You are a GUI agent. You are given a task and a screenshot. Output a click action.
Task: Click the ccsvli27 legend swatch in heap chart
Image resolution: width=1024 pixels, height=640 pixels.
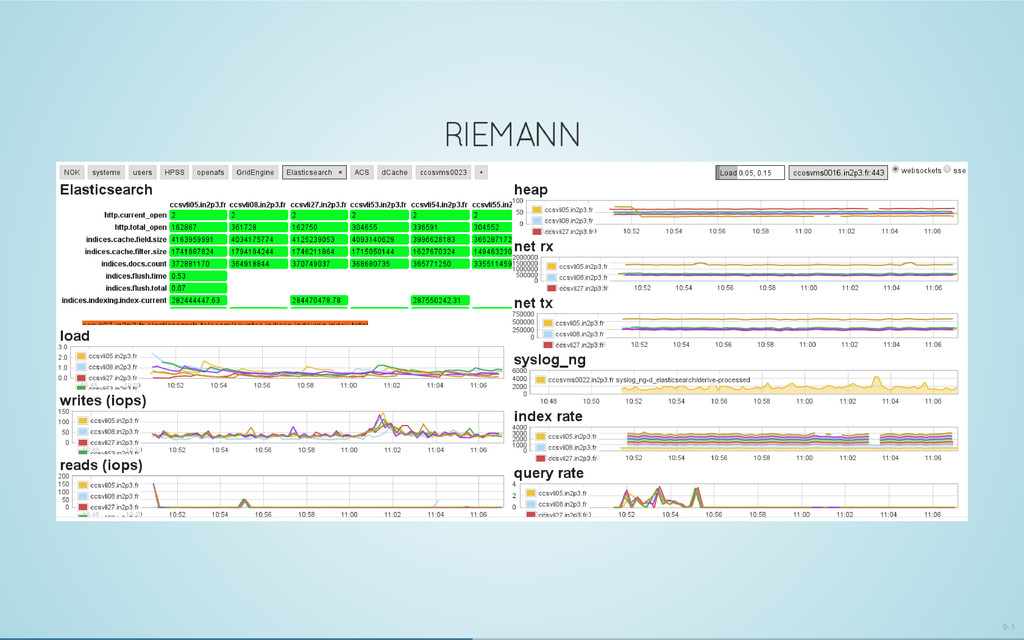point(537,231)
